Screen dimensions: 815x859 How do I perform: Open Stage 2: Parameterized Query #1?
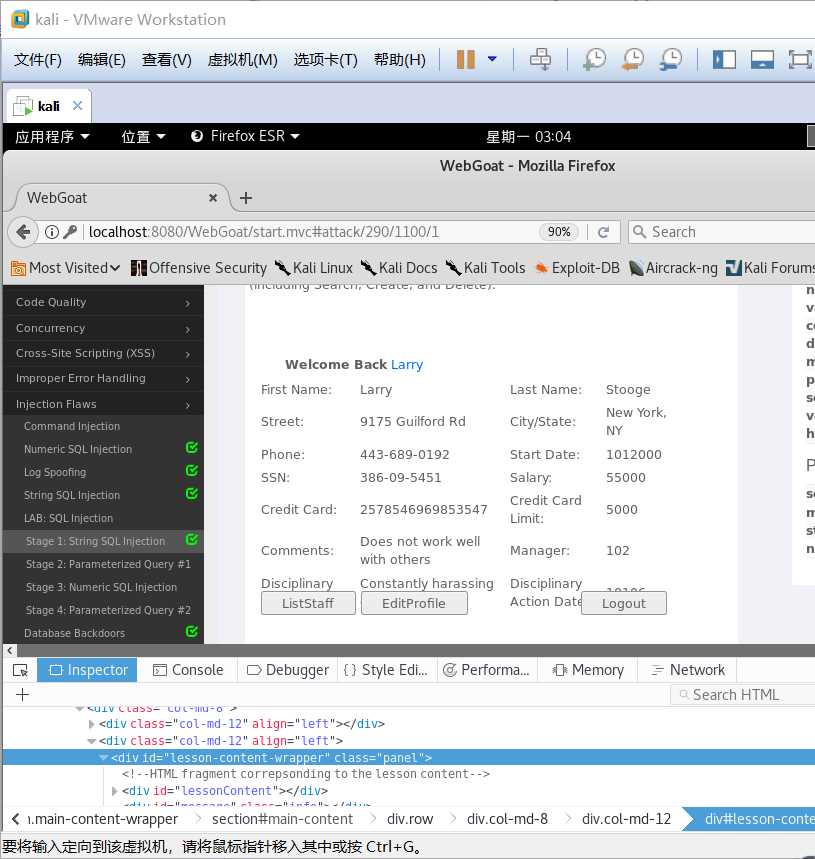coord(108,564)
